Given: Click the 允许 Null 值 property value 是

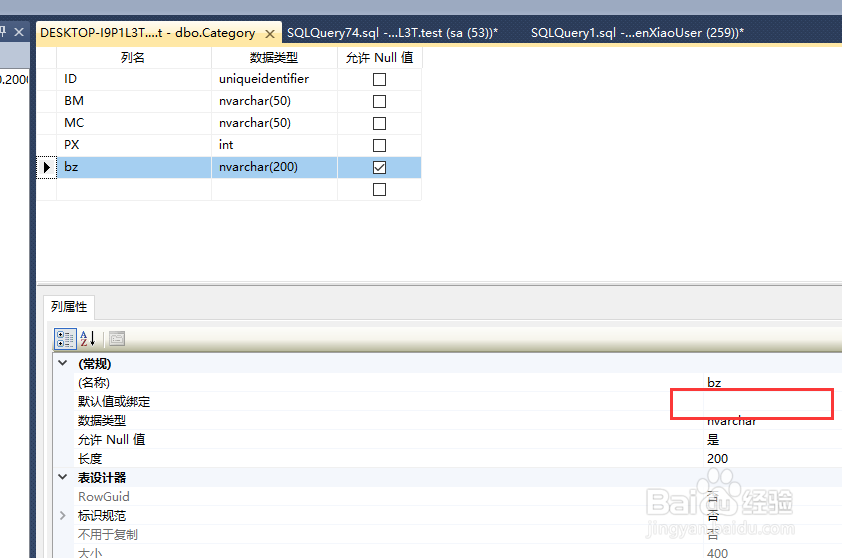Looking at the screenshot, I should point(713,440).
